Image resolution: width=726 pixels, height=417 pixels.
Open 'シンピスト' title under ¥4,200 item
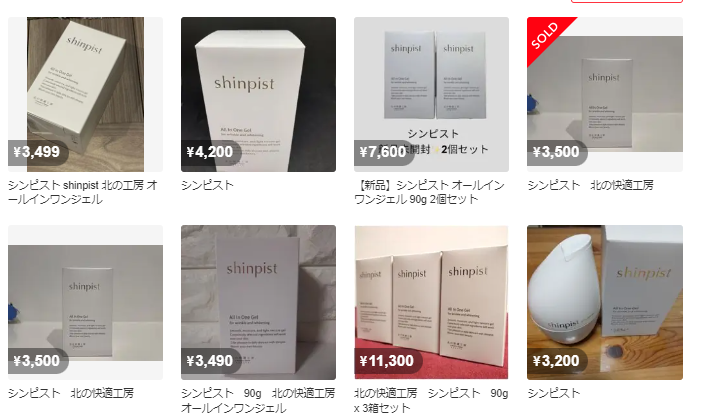[x=207, y=185]
